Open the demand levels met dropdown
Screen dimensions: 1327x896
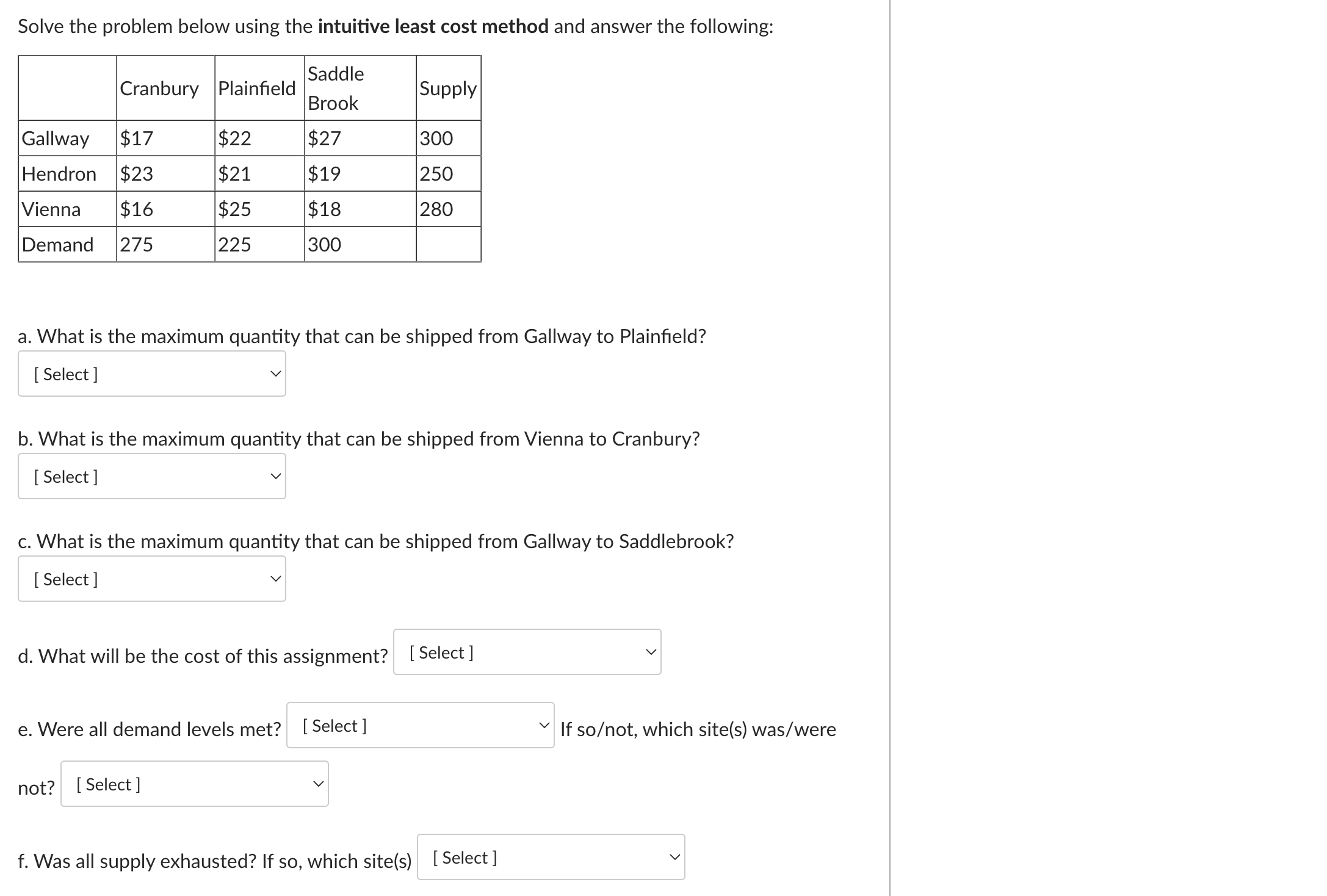pos(419,726)
